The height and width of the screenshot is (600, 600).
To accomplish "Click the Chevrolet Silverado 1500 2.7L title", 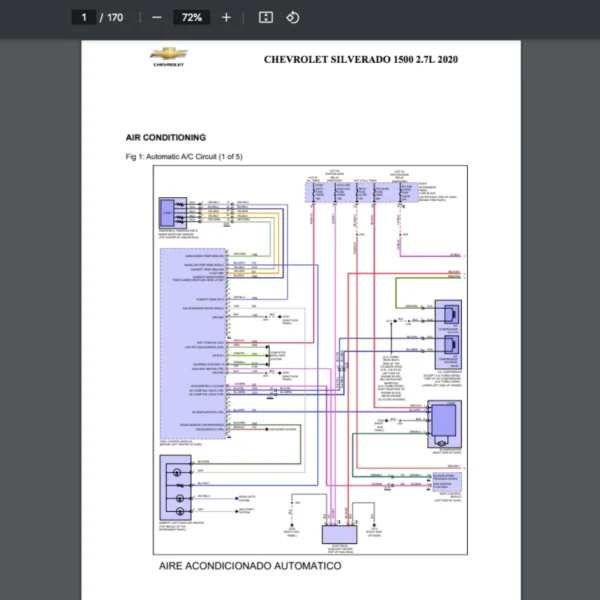I will (x=361, y=59).
